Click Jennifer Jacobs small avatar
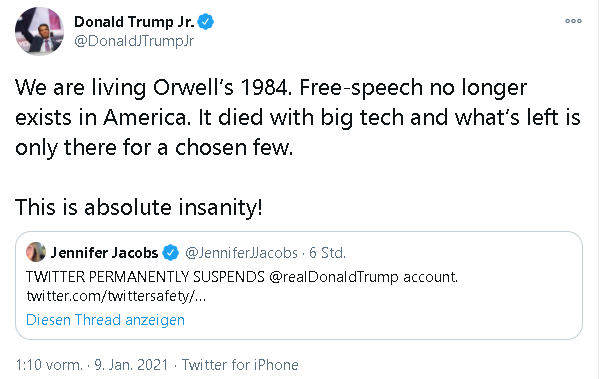This screenshot has width=605, height=379. [35, 252]
